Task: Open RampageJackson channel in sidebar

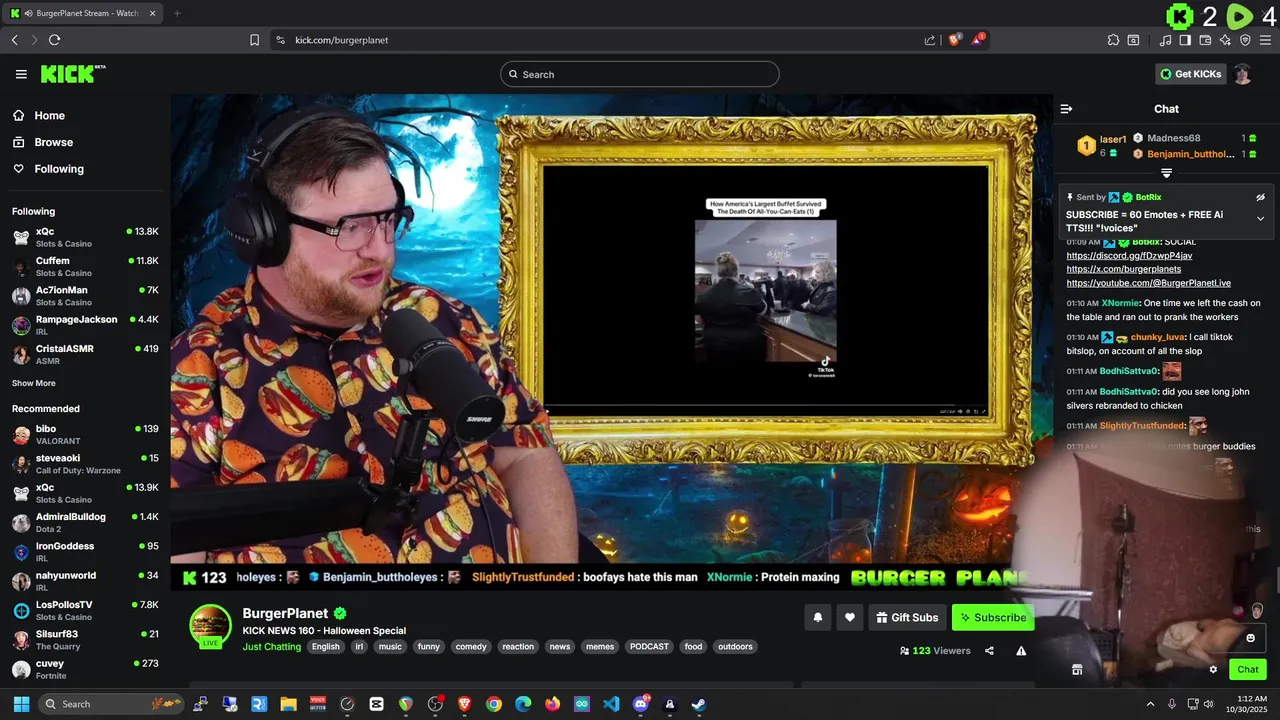Action: click(85, 325)
